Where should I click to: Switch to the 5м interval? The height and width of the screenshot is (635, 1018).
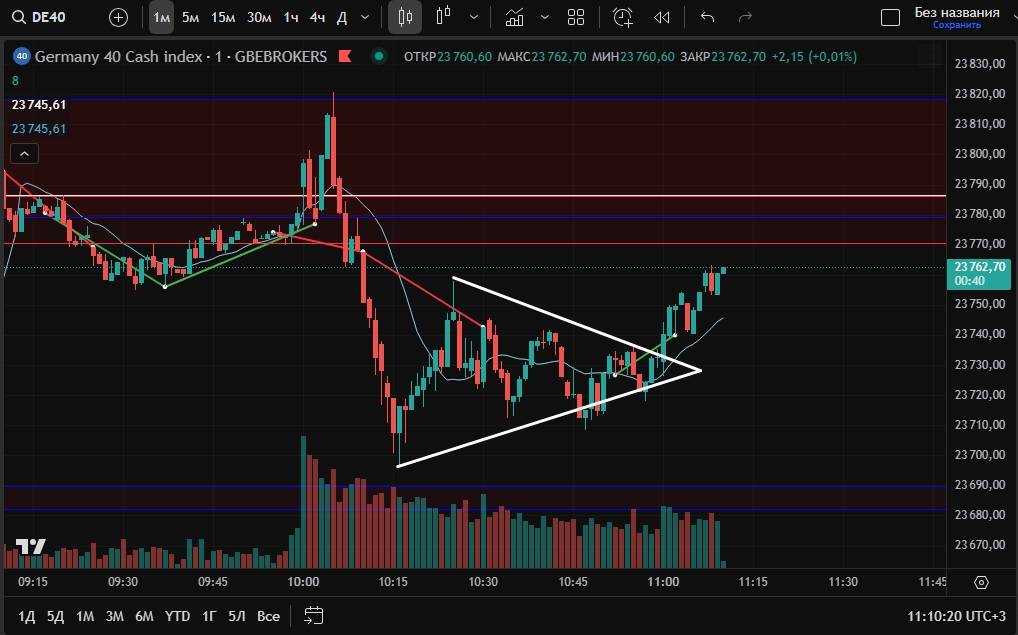190,18
